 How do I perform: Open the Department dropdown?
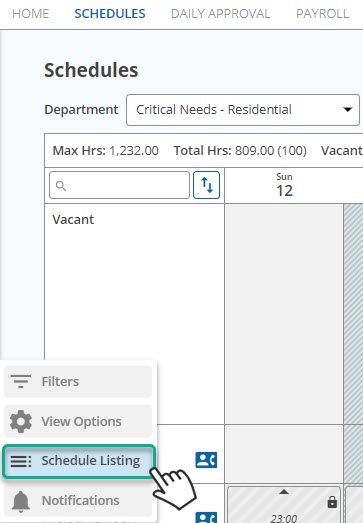click(x=243, y=110)
